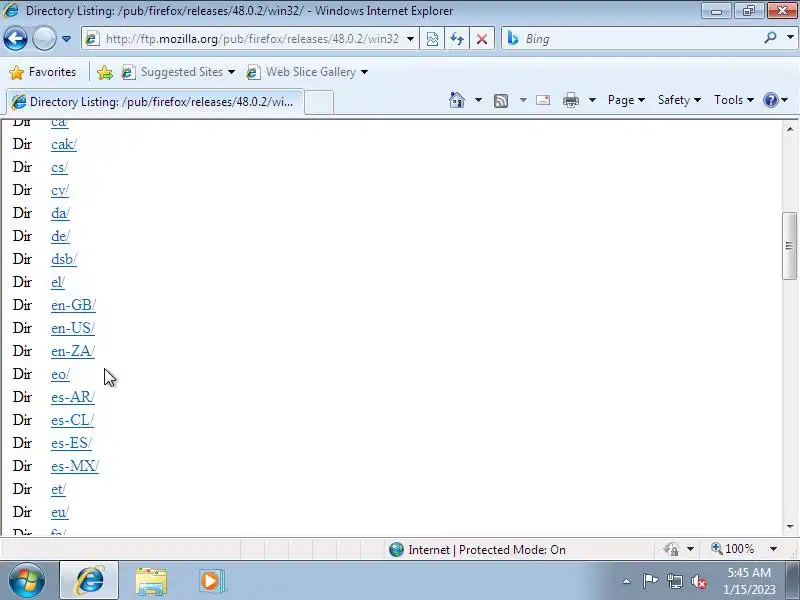This screenshot has width=800, height=600.
Task: Expand the address bar autocomplete dropdown
Action: click(410, 39)
